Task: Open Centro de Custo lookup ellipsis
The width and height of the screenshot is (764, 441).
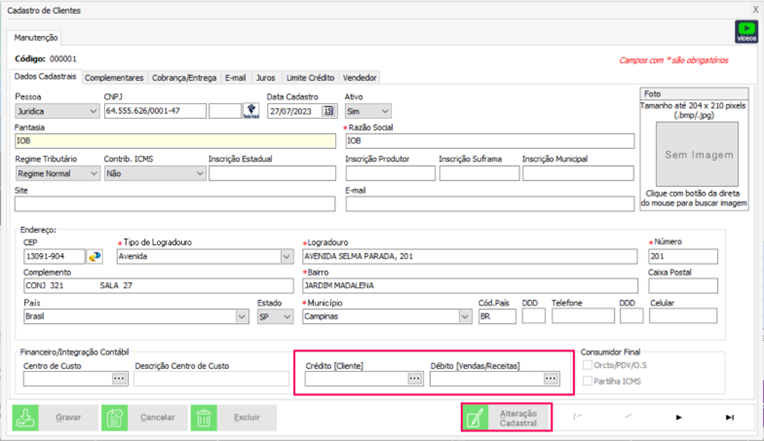Action: point(119,379)
